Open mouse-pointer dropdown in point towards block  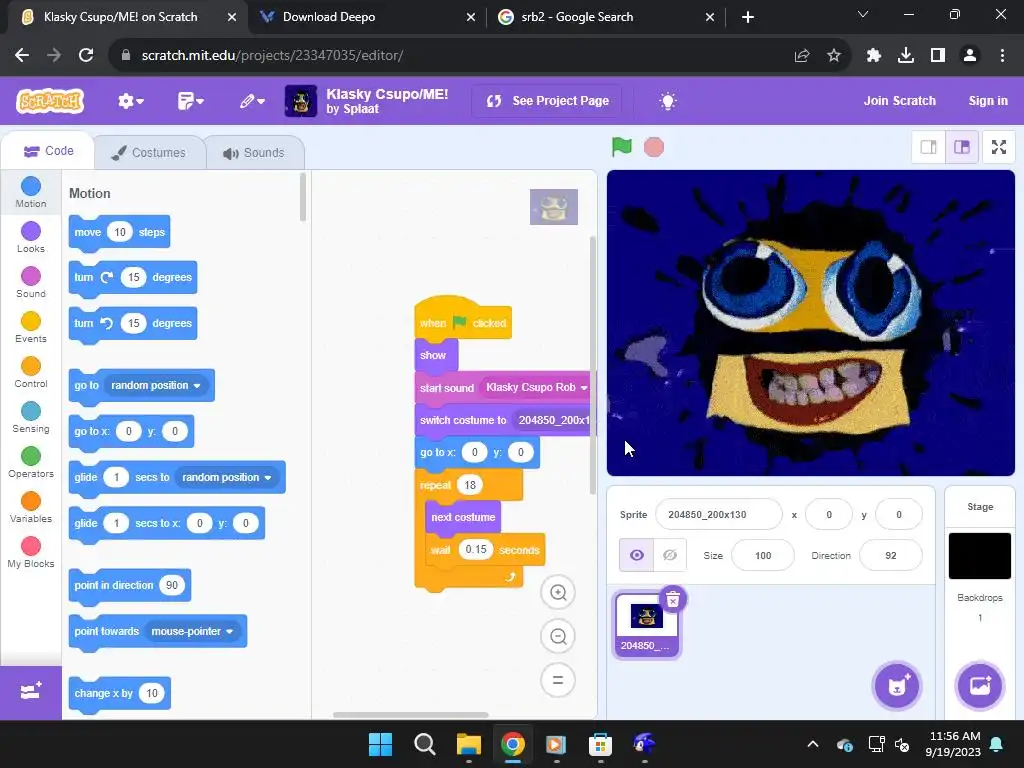coord(192,632)
